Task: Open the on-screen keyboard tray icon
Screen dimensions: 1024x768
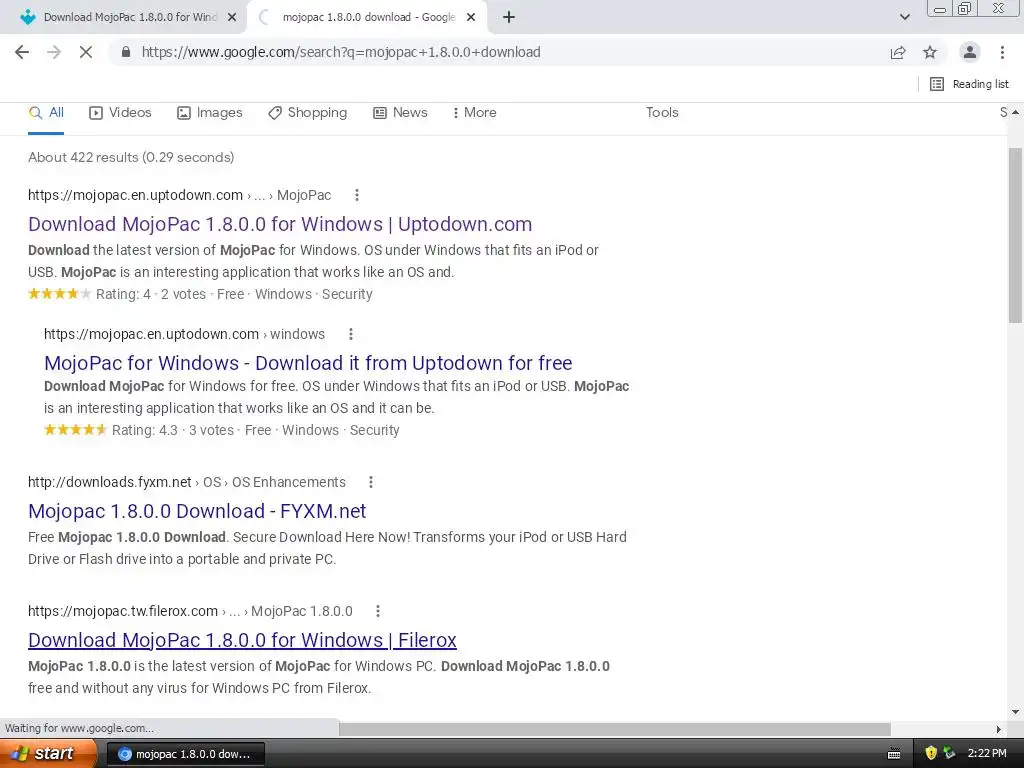Action: [893, 754]
